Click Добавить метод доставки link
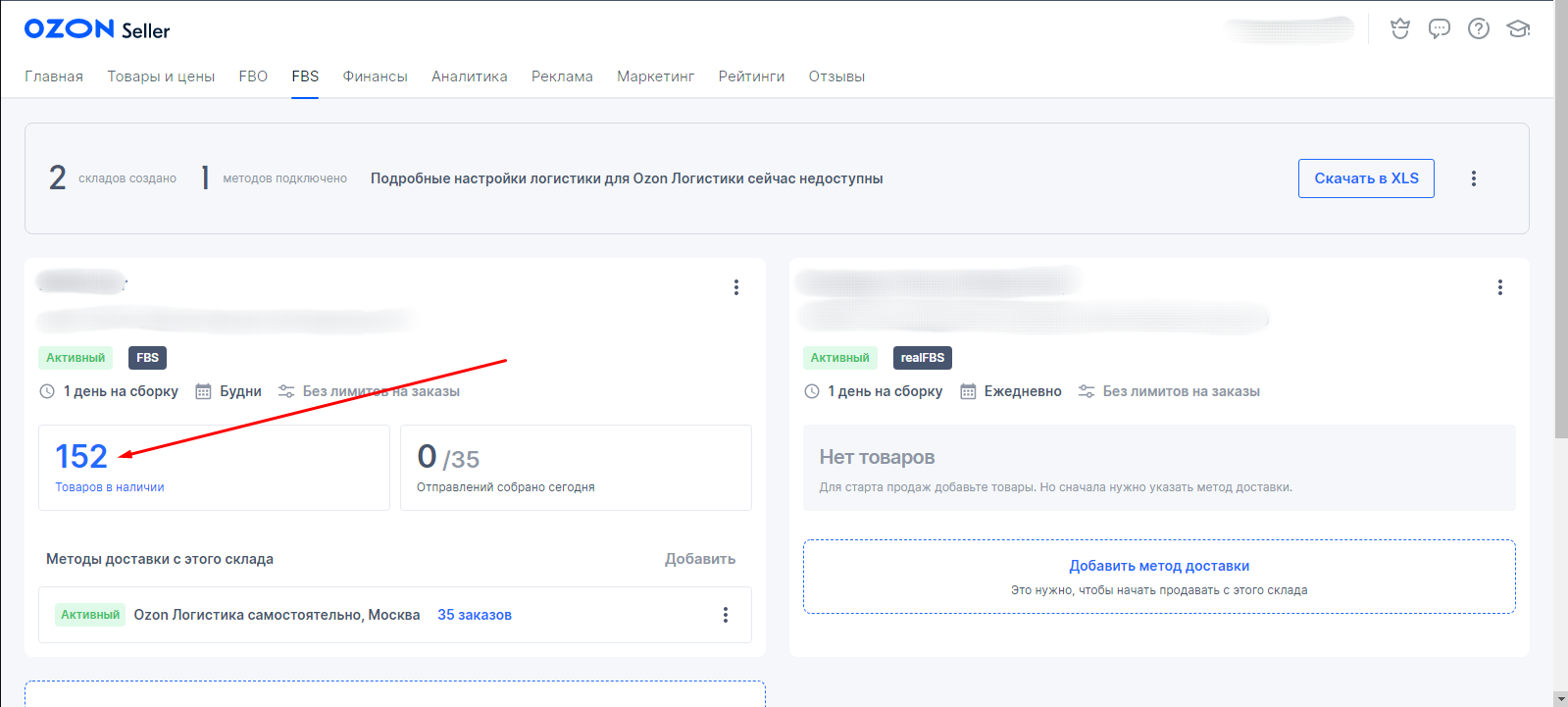 point(1159,566)
